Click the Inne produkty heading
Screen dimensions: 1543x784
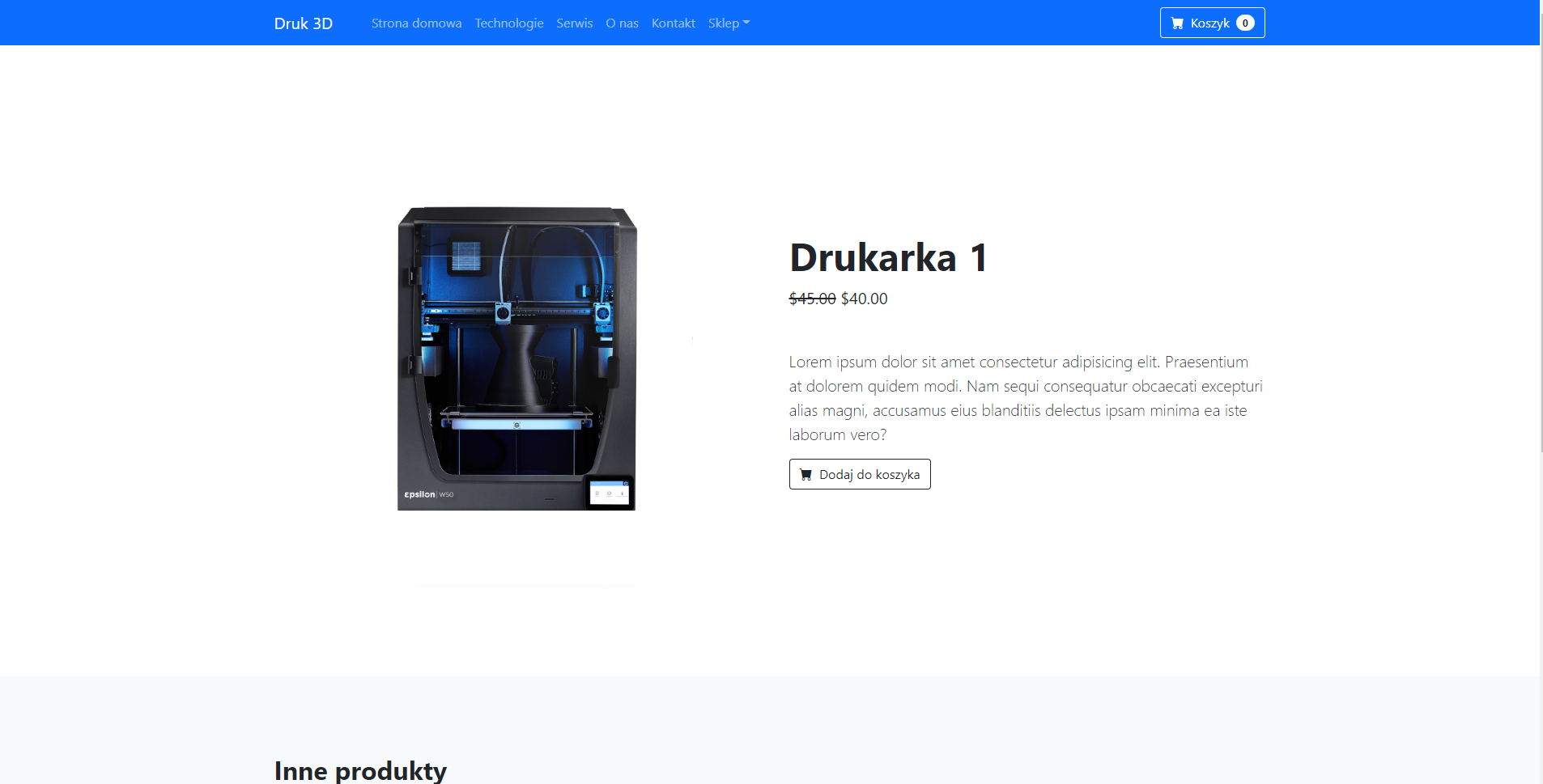tap(362, 769)
